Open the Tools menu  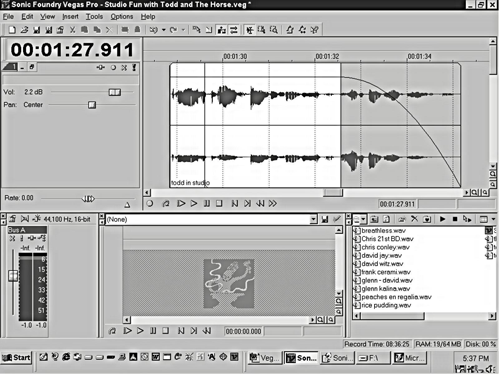94,17
